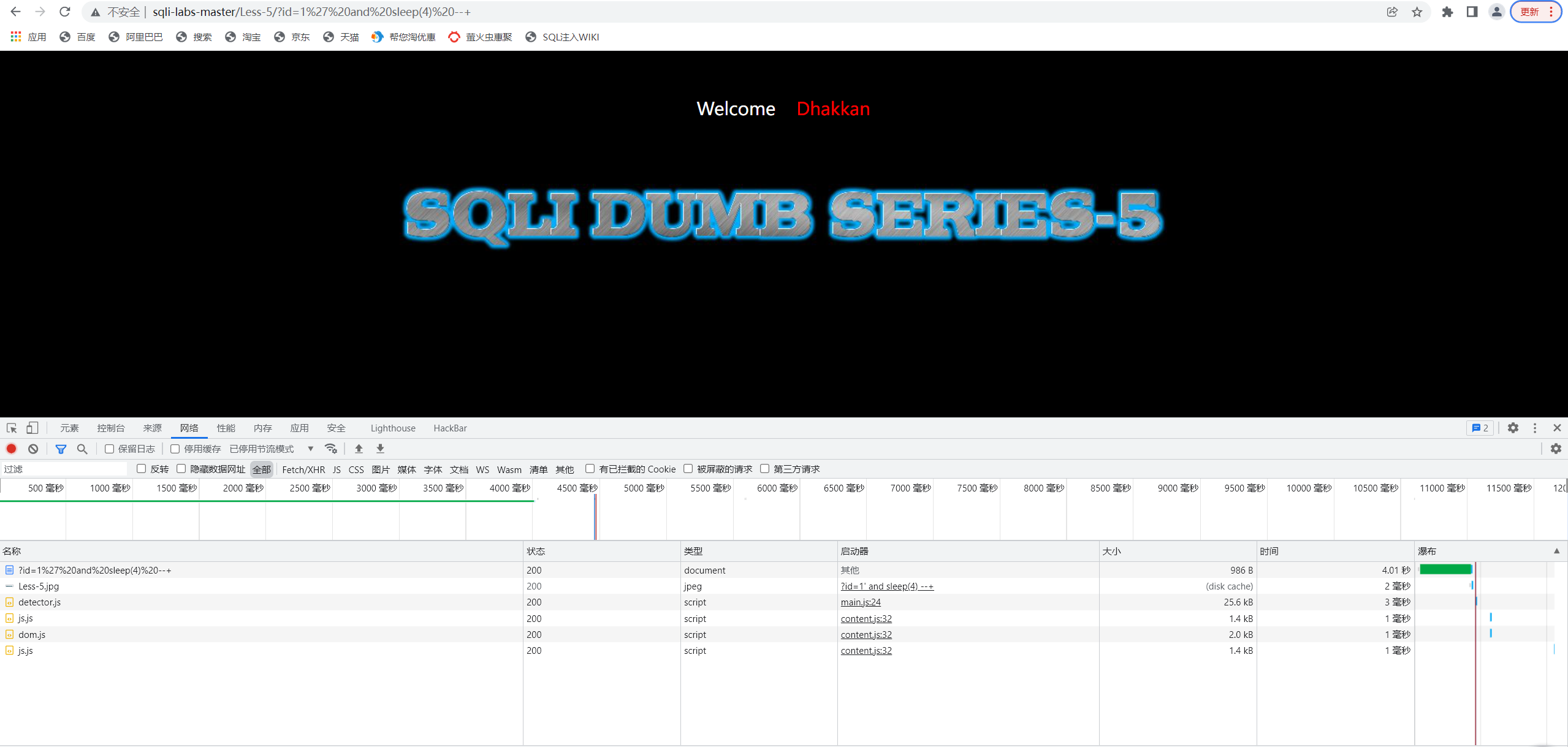Import a HAR file with the upload arrow
This screenshot has width=1568, height=747.
click(359, 449)
